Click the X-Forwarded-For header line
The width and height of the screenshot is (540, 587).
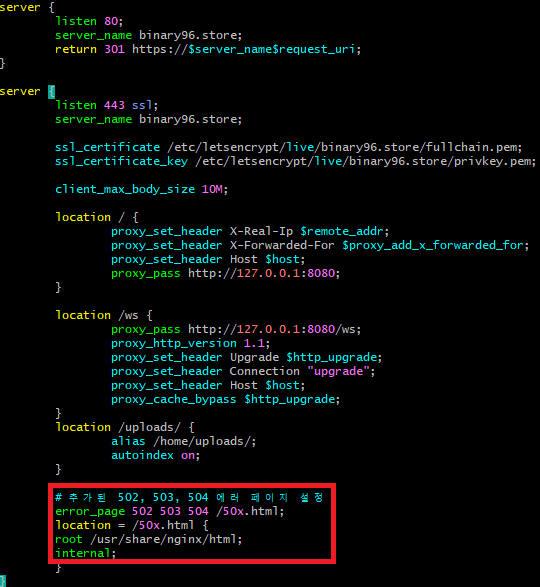pos(320,245)
